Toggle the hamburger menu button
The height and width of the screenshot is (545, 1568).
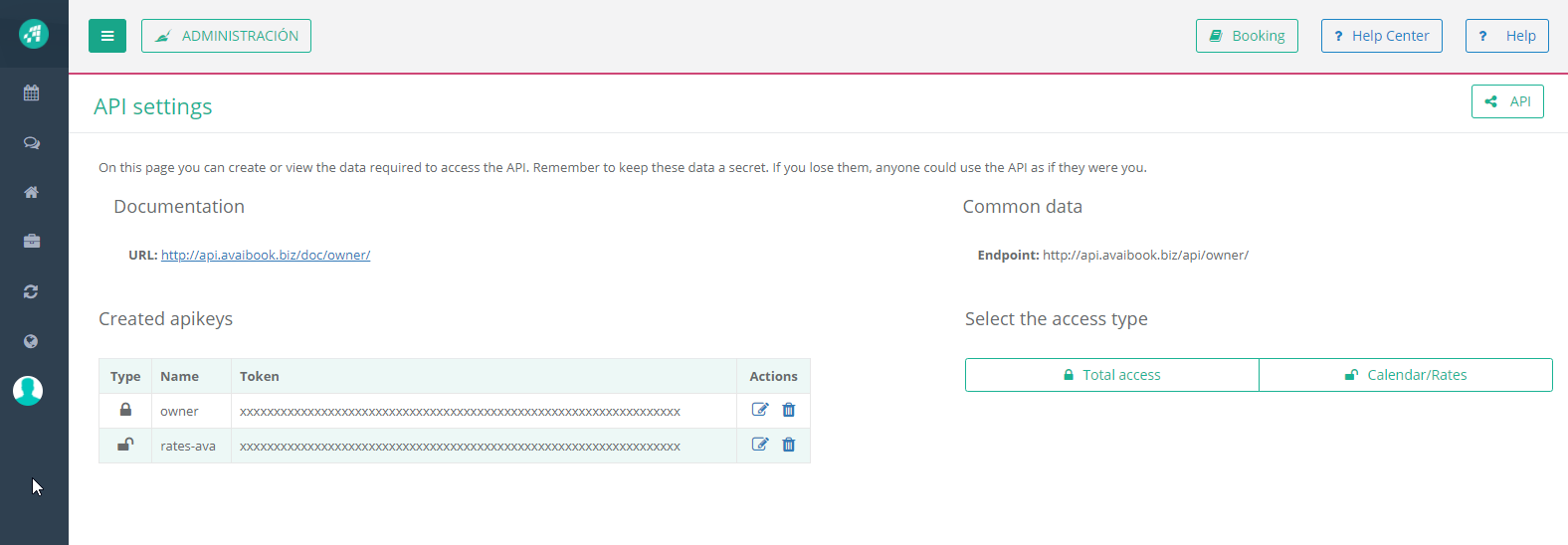tap(107, 36)
